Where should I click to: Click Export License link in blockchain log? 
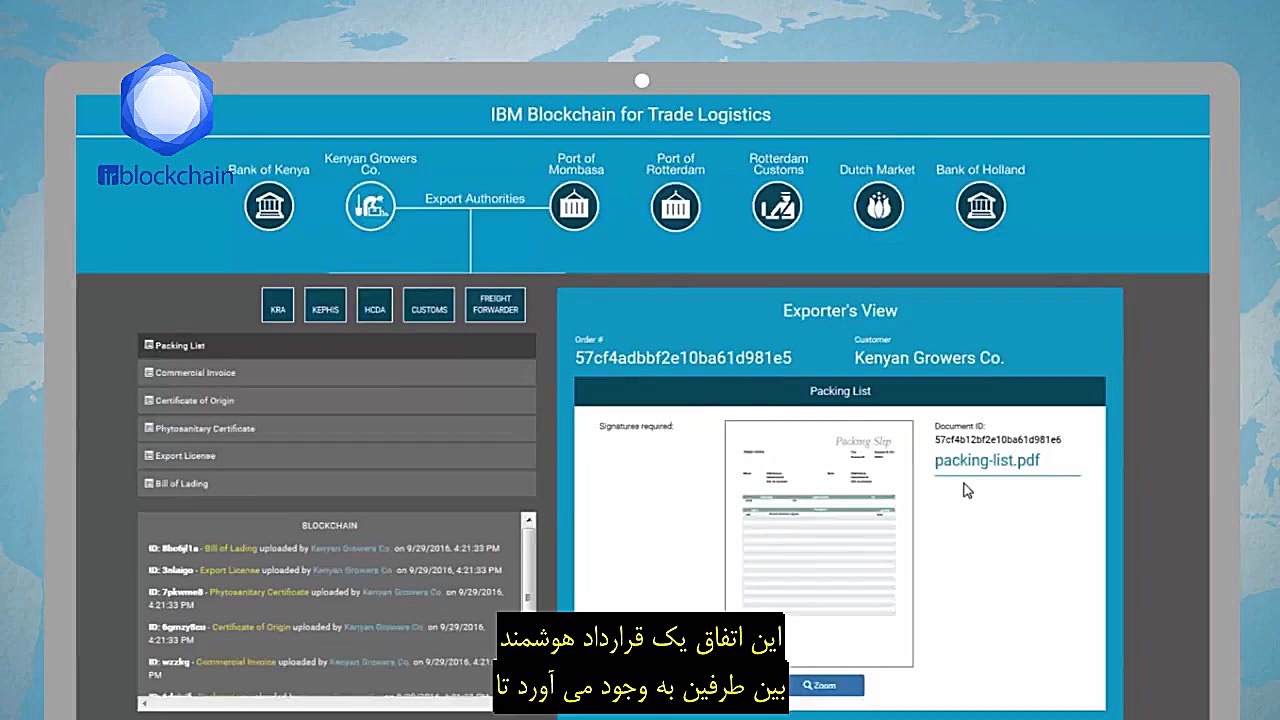tap(230, 570)
